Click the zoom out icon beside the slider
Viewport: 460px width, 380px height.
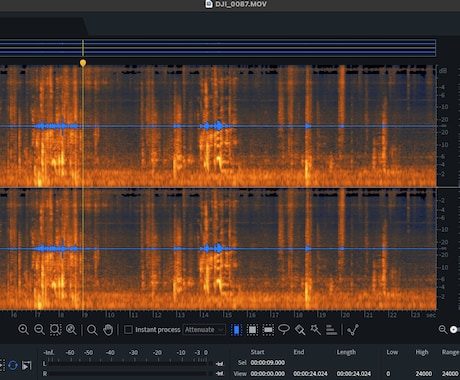442,330
